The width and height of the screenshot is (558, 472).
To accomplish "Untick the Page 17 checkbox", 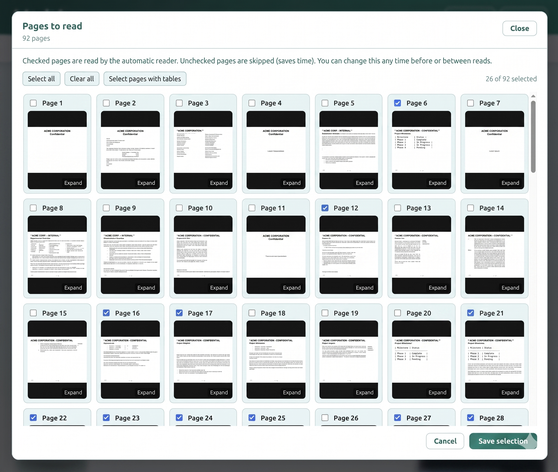I will [x=179, y=313].
